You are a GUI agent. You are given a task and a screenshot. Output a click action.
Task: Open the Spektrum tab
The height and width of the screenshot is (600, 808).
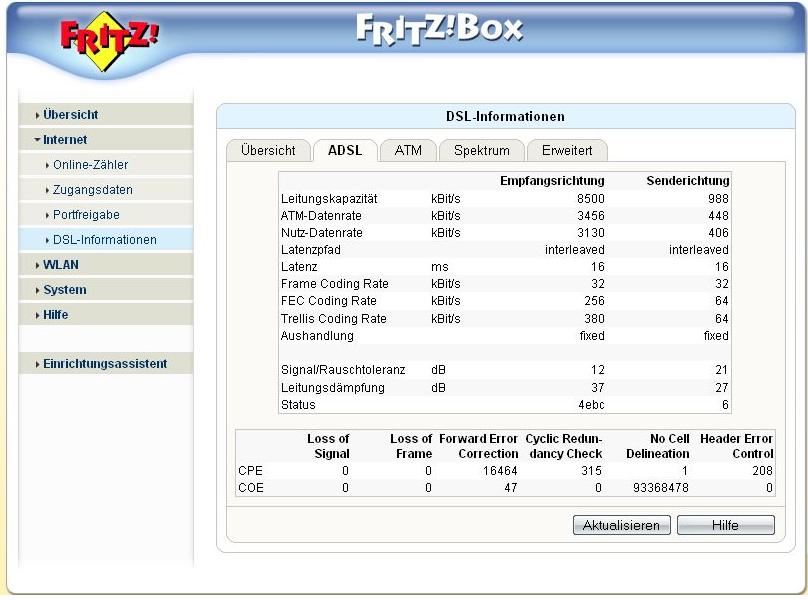point(482,151)
